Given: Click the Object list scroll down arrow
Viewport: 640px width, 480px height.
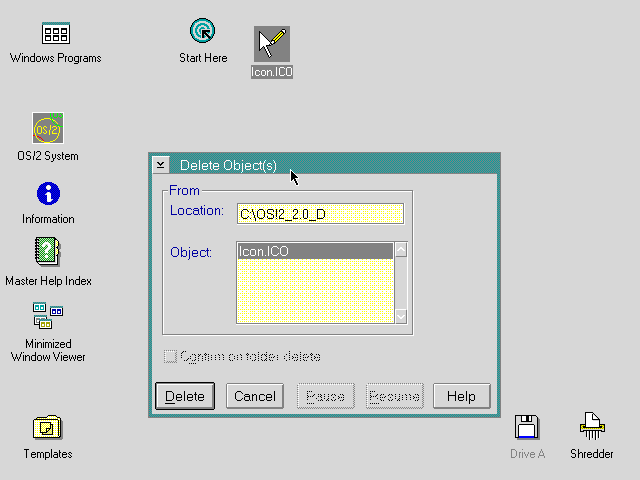Looking at the screenshot, I should click(401, 316).
